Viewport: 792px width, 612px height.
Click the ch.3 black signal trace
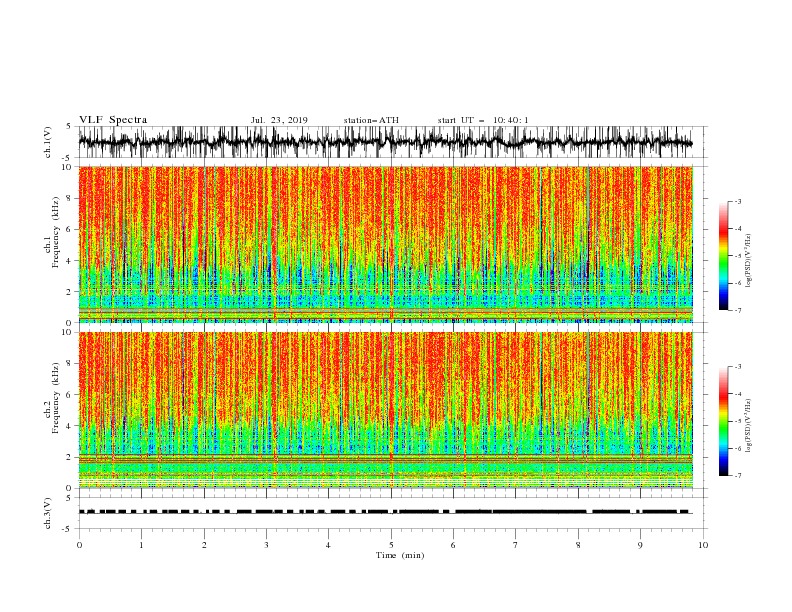385,512
